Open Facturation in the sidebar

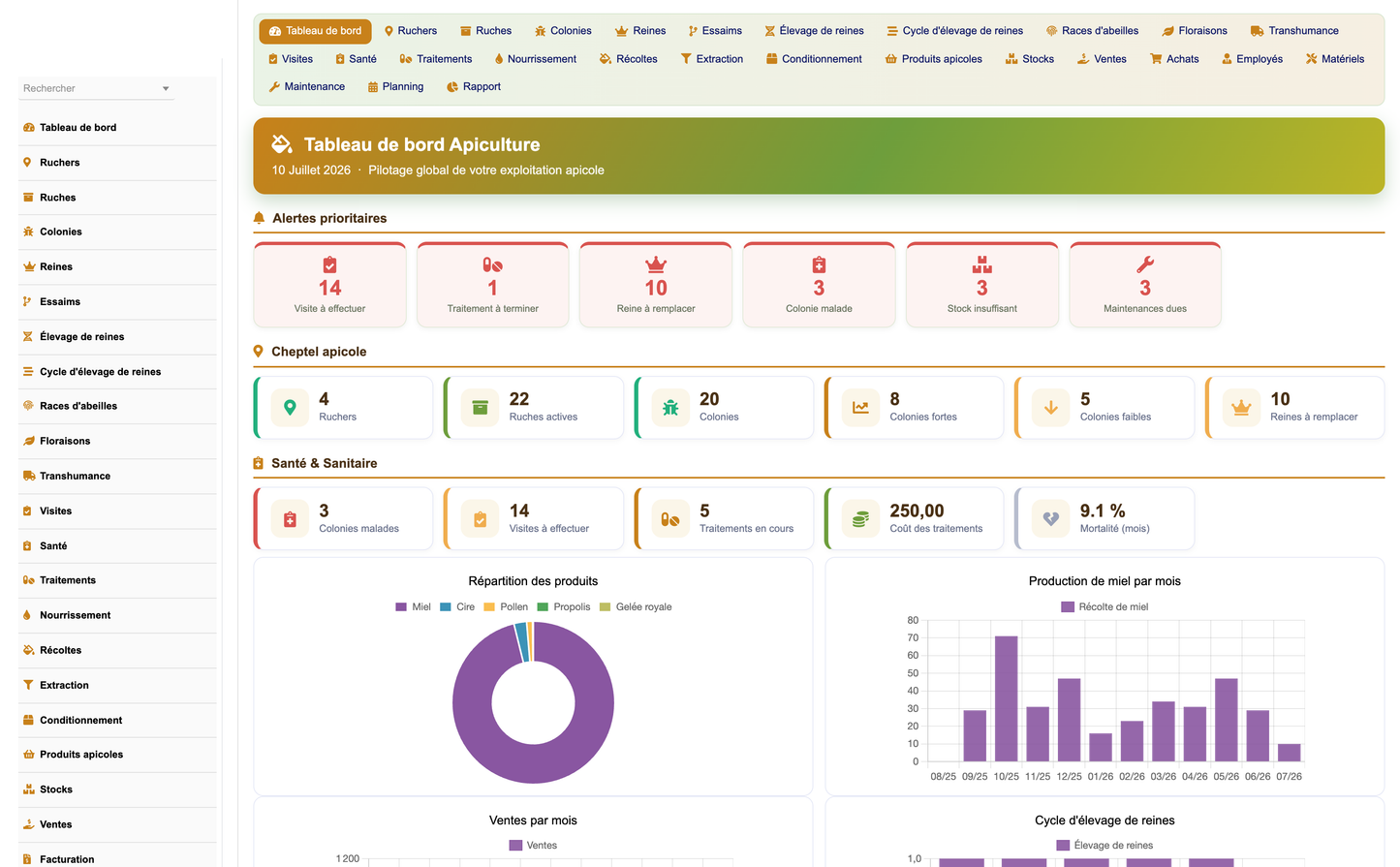tap(117, 859)
